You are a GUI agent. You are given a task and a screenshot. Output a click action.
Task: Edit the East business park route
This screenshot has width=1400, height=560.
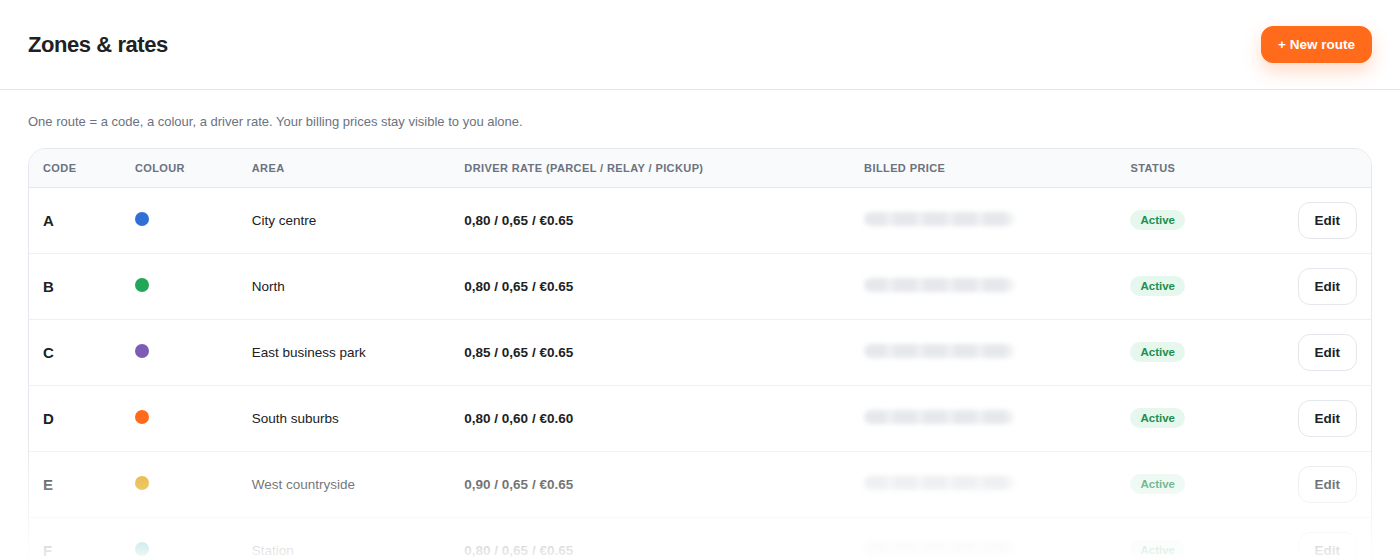click(1327, 352)
